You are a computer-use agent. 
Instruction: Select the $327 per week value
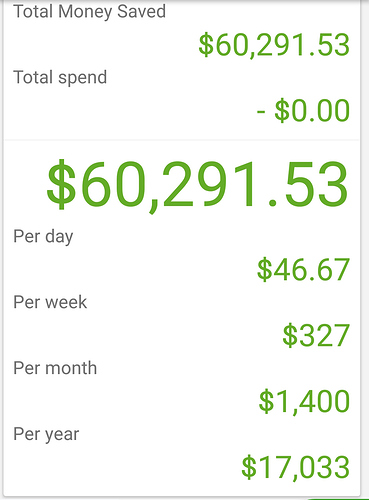316,335
